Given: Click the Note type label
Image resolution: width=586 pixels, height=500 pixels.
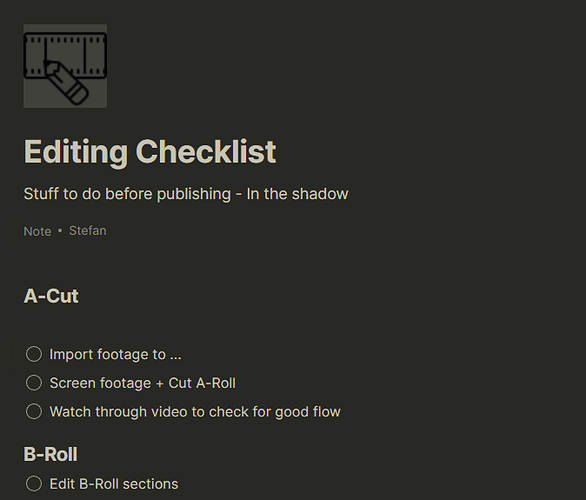Looking at the screenshot, I should [x=37, y=231].
